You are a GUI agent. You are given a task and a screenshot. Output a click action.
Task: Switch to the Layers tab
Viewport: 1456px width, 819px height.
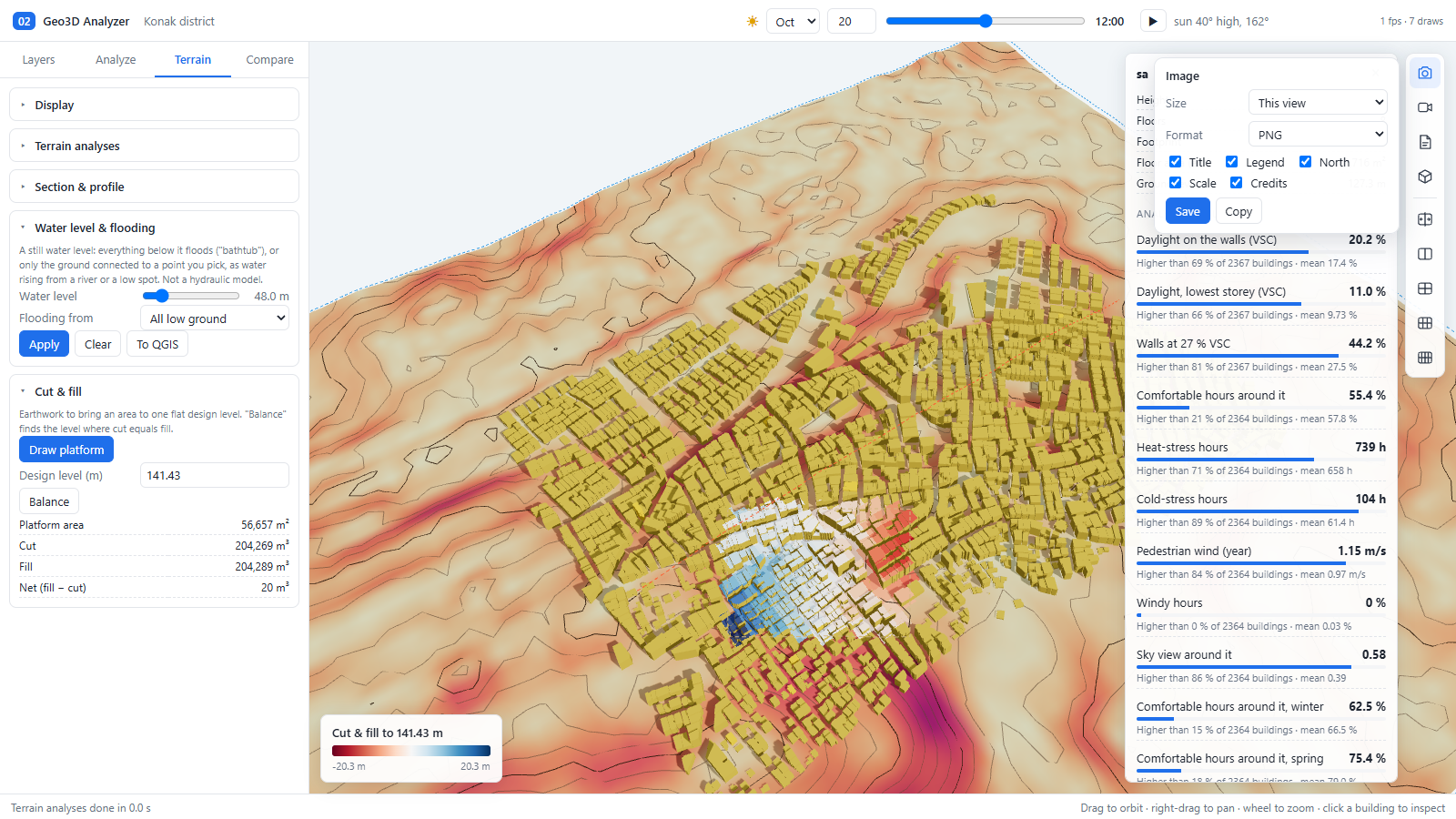38,59
